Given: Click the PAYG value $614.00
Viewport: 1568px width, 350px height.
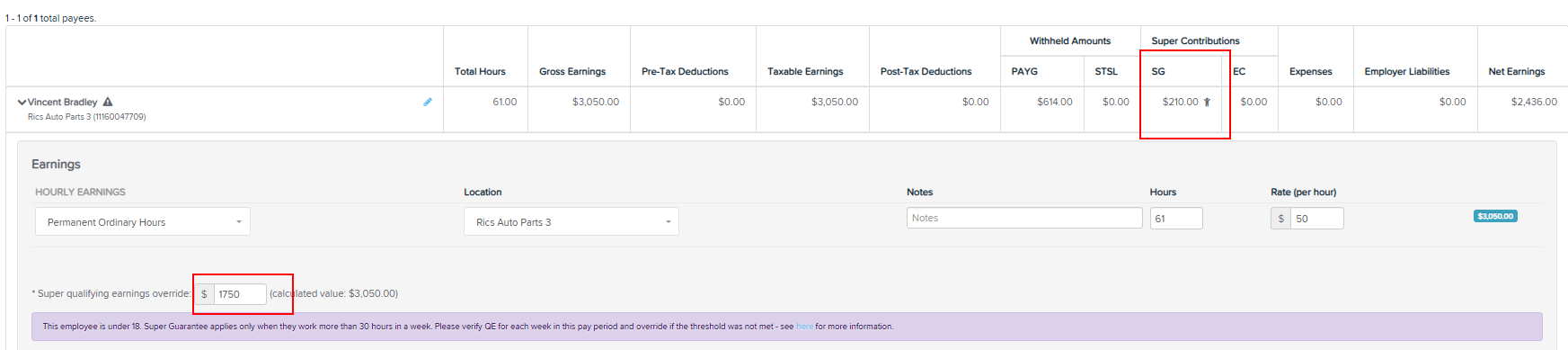Looking at the screenshot, I should tap(1055, 102).
